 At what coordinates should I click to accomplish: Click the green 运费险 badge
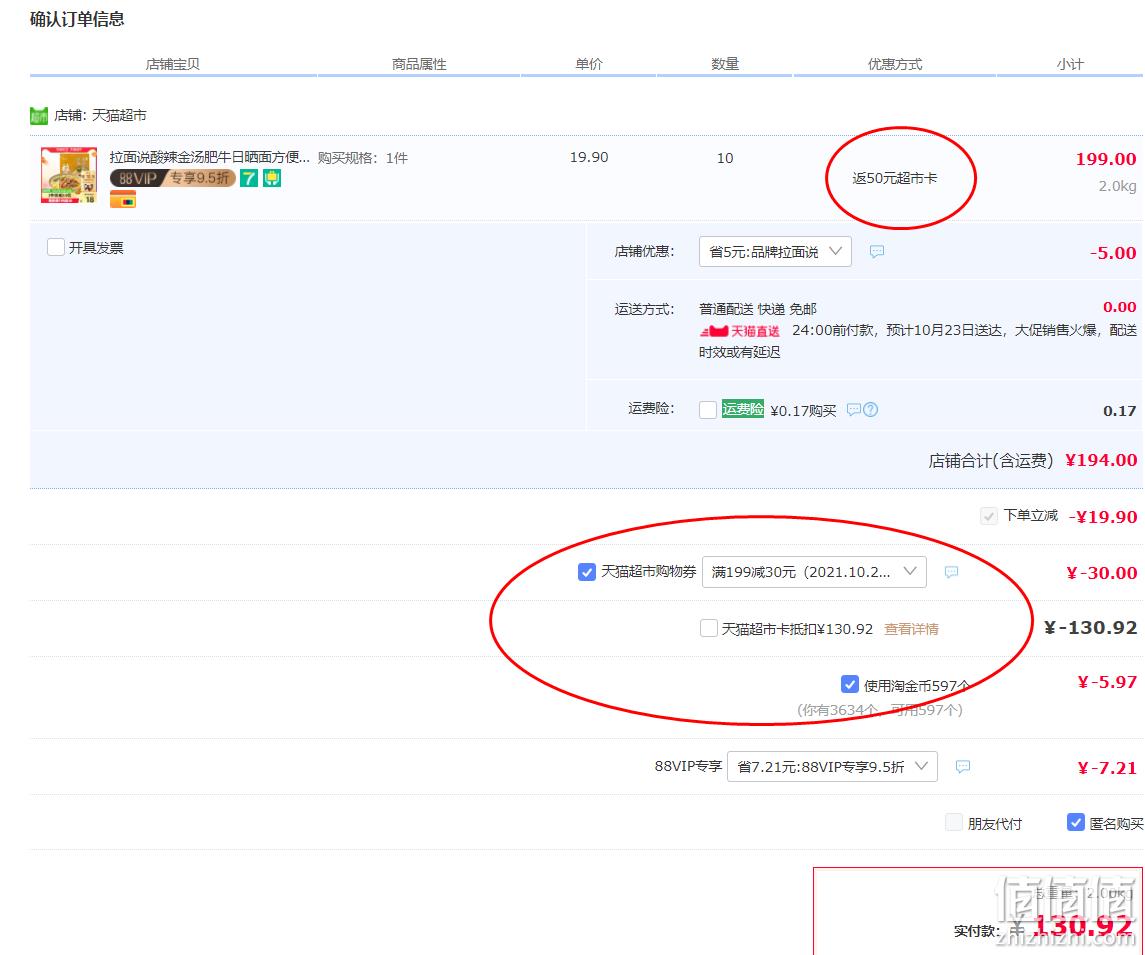click(743, 409)
